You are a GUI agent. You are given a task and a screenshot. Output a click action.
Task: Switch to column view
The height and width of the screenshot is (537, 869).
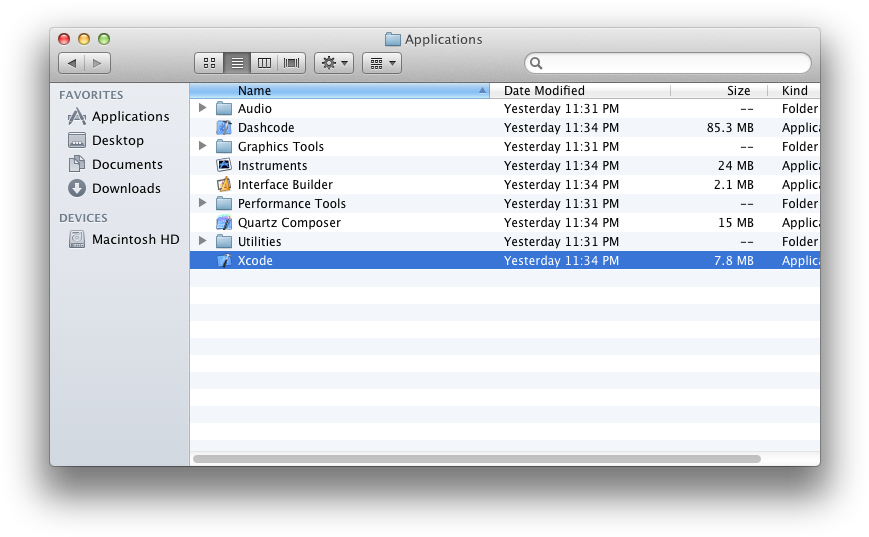(x=264, y=63)
